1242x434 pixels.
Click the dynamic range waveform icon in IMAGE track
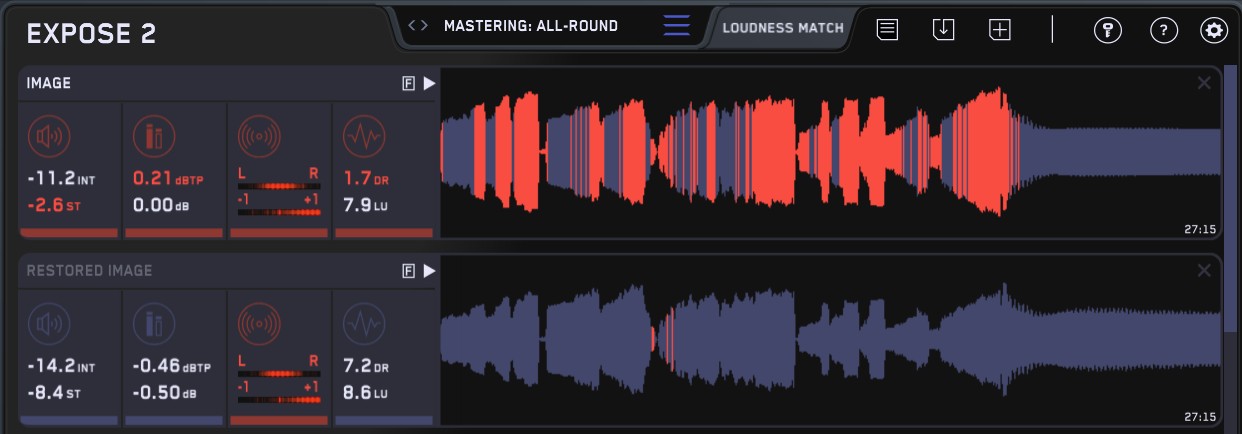tap(362, 135)
